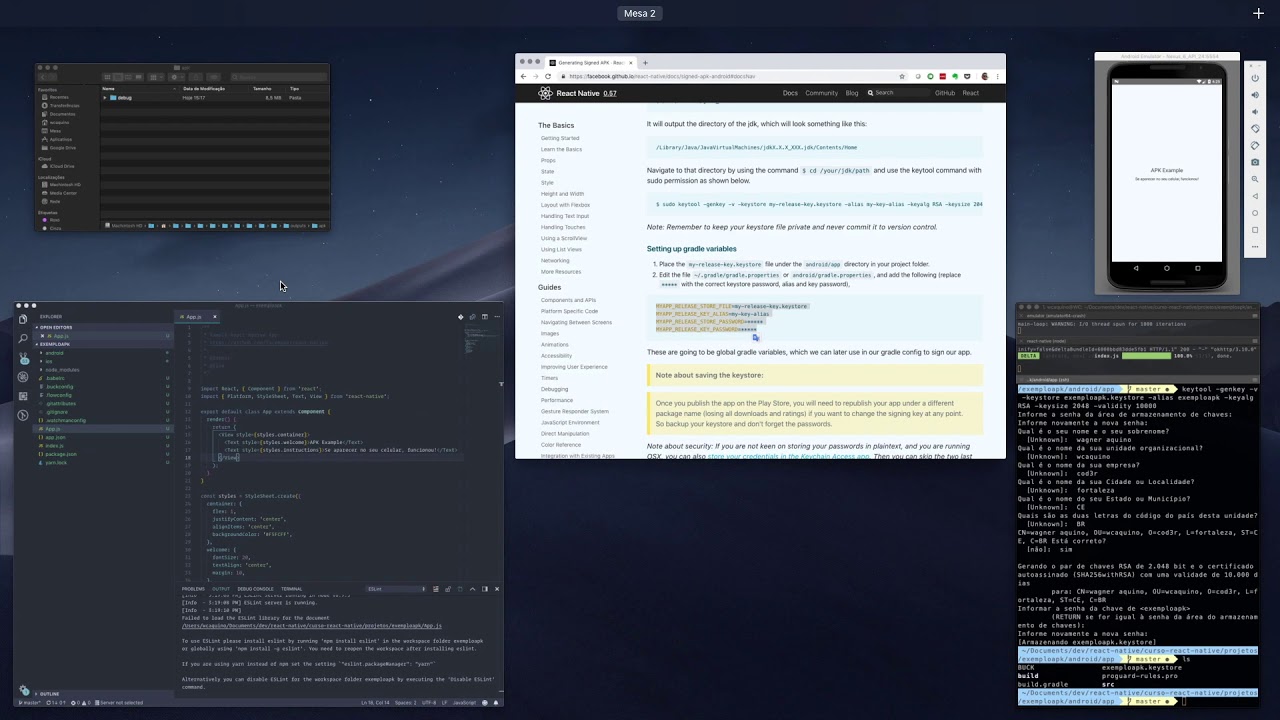Open Docs in React Native navbar
The height and width of the screenshot is (720, 1280).
click(x=790, y=93)
